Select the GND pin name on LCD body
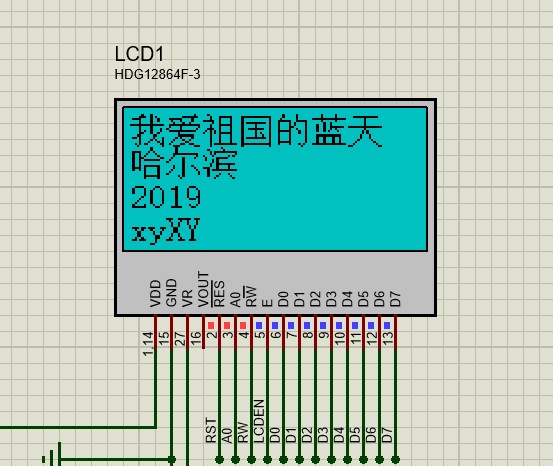553x466 pixels. pyautogui.click(x=171, y=292)
